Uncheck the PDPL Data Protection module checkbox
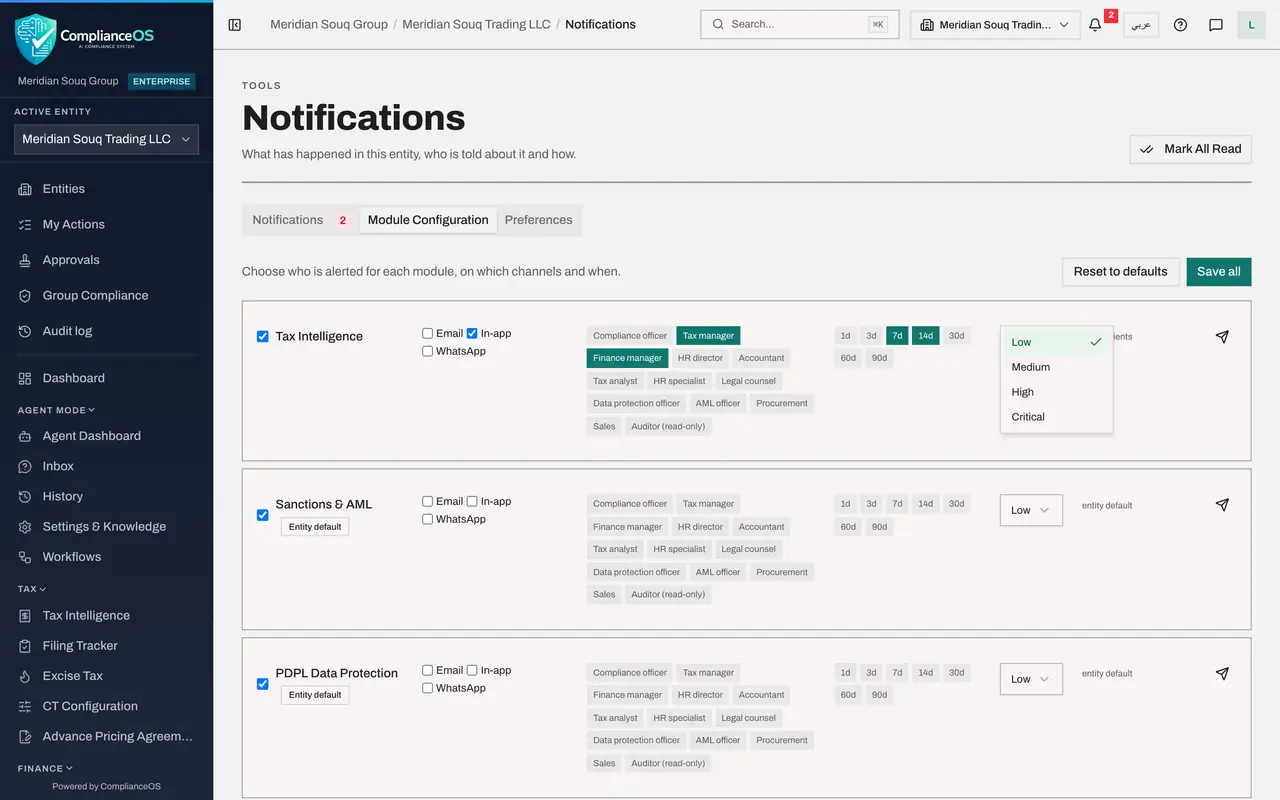Screen dimensions: 1280x800 pyautogui.click(x=263, y=684)
